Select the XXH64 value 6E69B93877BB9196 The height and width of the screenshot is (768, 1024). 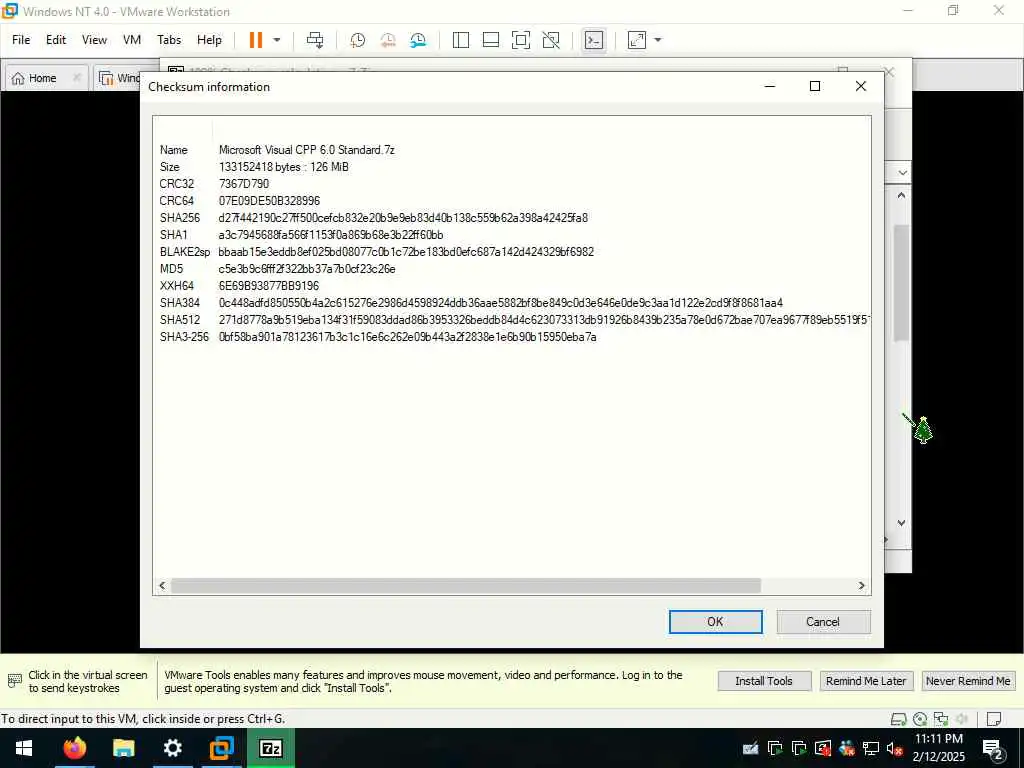tap(268, 285)
